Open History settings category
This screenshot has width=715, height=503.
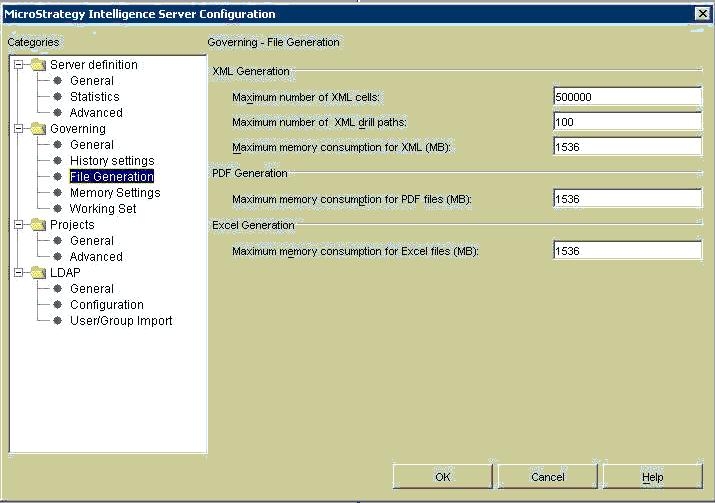coord(112,161)
